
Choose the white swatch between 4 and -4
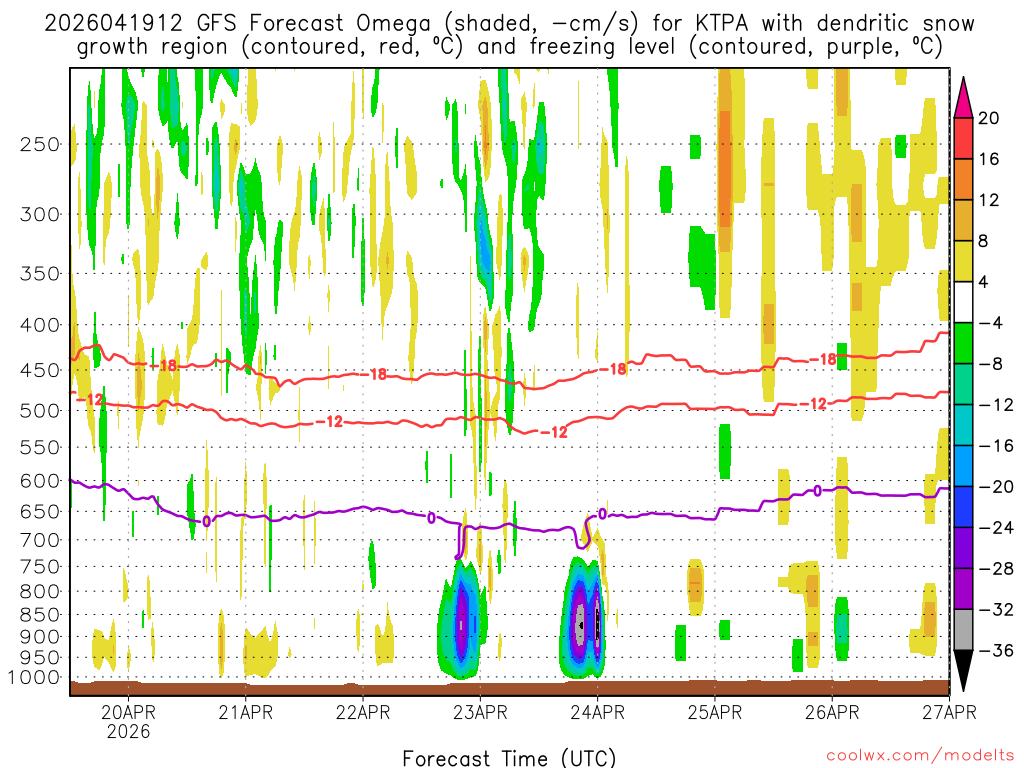(965, 302)
